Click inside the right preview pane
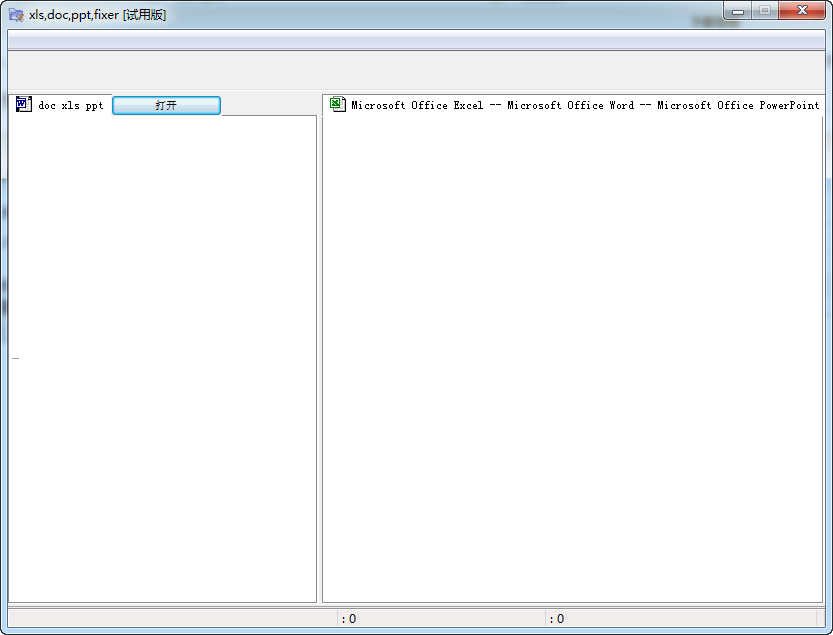This screenshot has width=833, height=635. (573, 359)
